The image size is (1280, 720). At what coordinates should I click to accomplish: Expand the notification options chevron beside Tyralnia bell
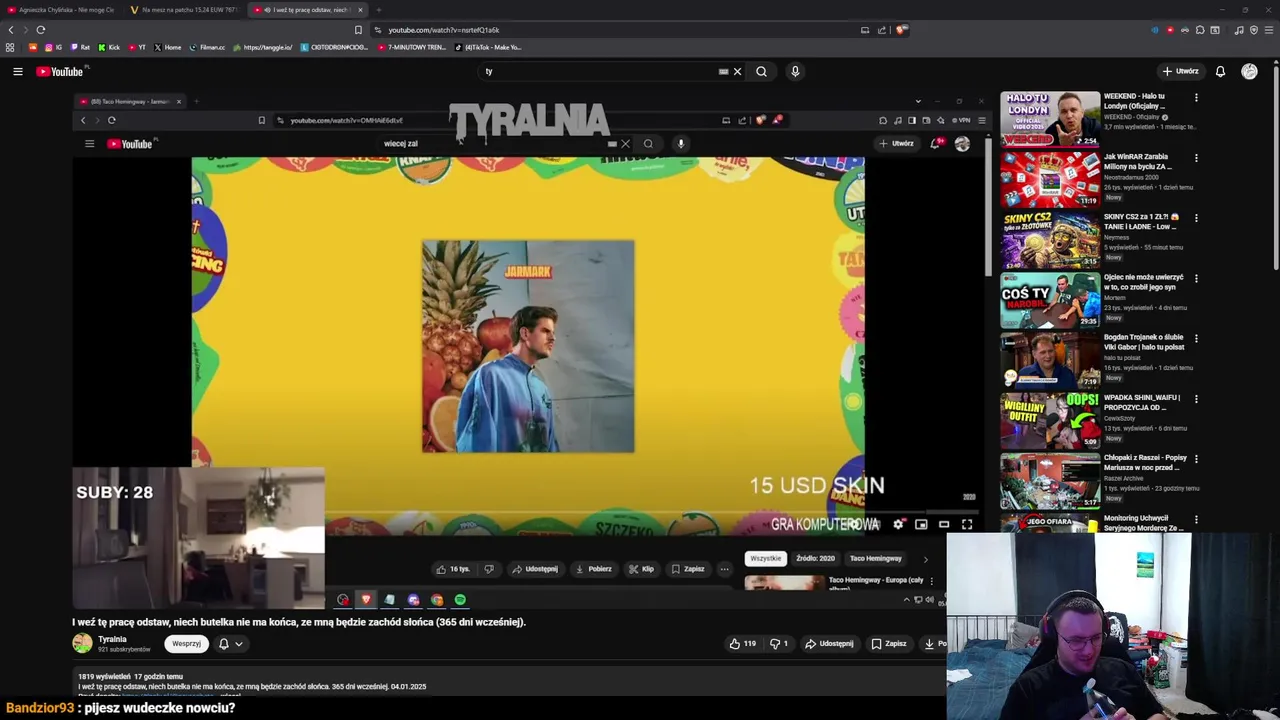(238, 644)
